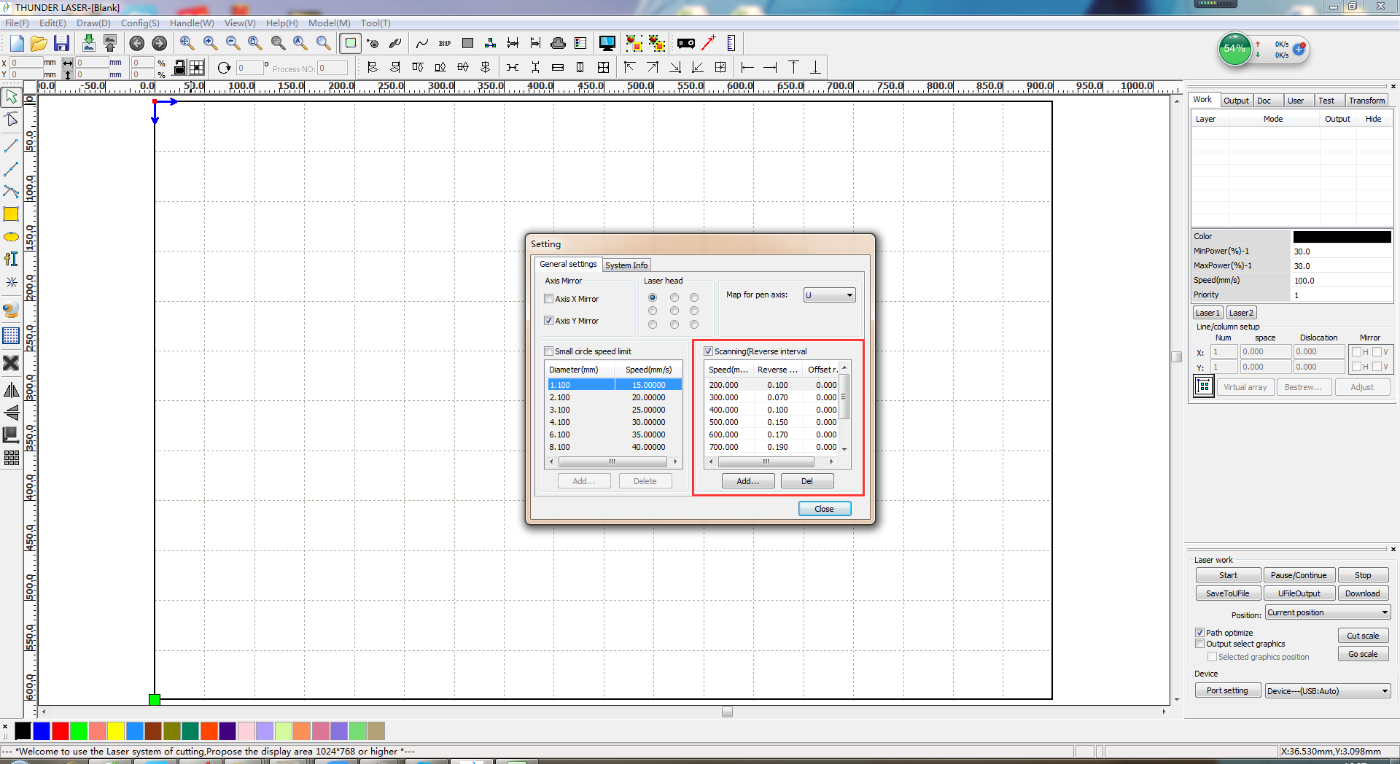1400x764 pixels.
Task: Enable Output select graphics checkbox
Action: coord(1200,644)
